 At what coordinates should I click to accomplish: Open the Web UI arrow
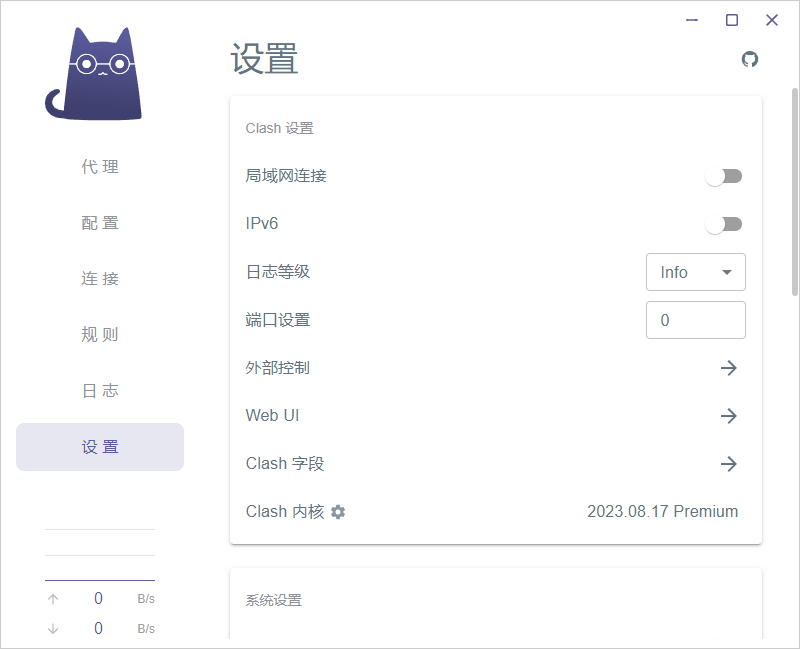(729, 416)
